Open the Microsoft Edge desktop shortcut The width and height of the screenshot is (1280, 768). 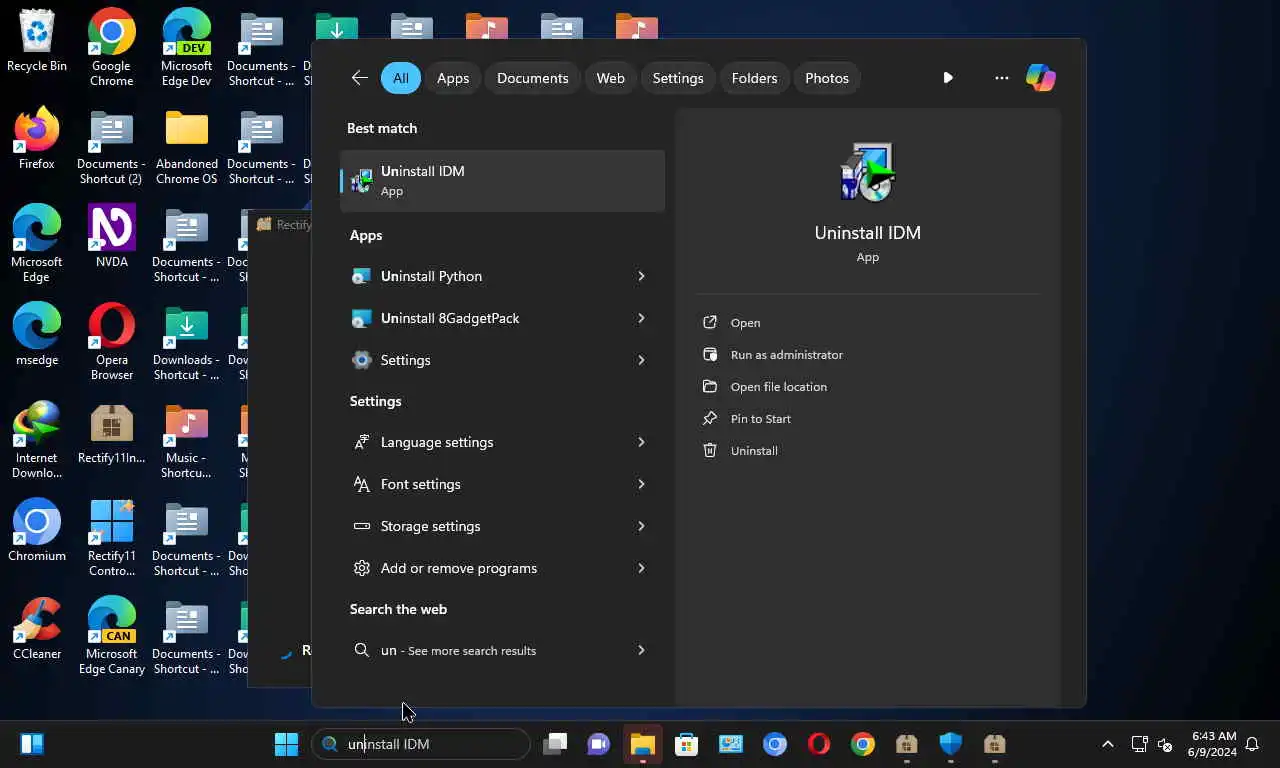pyautogui.click(x=37, y=244)
